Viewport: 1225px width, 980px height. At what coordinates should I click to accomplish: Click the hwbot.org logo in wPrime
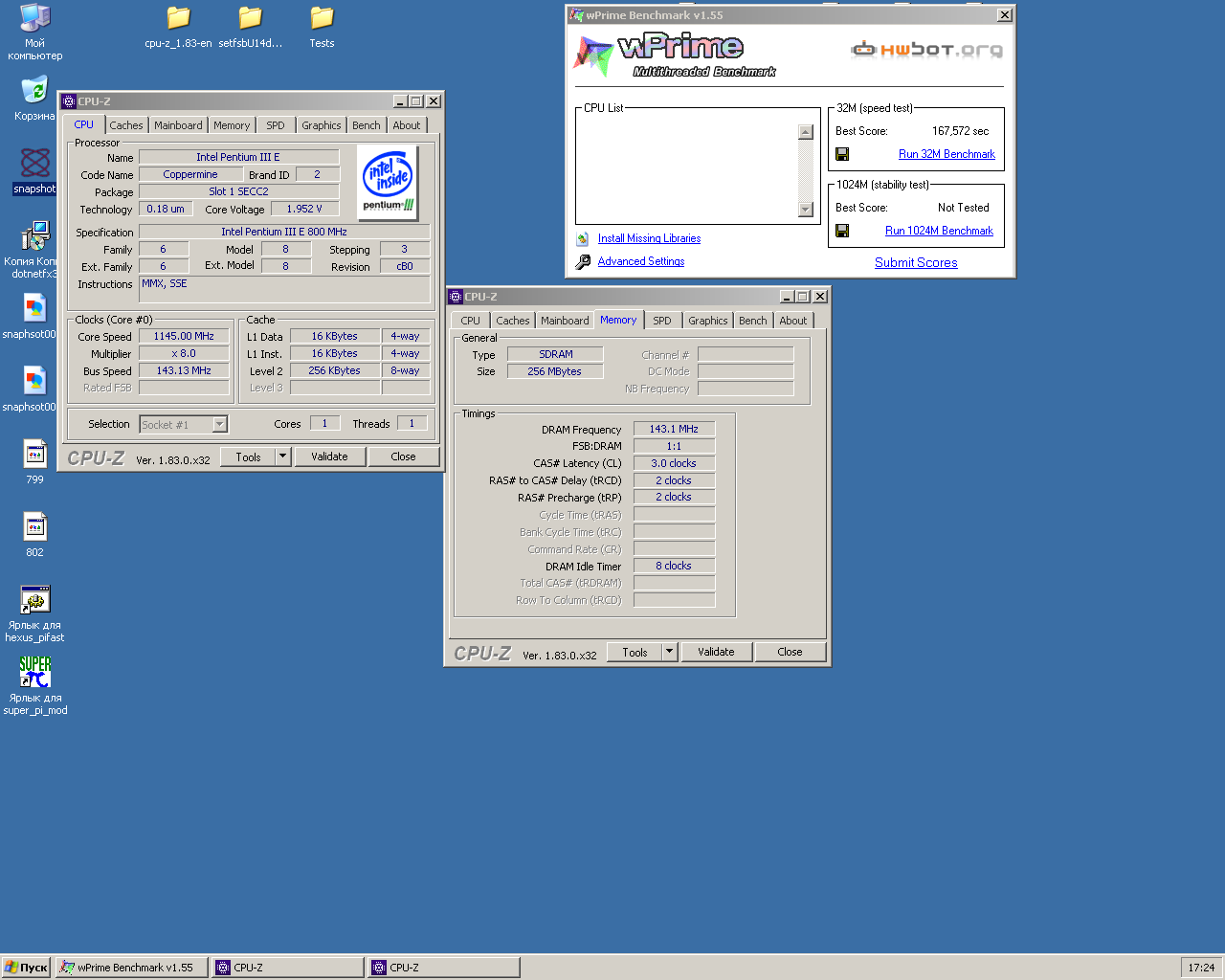coord(927,49)
